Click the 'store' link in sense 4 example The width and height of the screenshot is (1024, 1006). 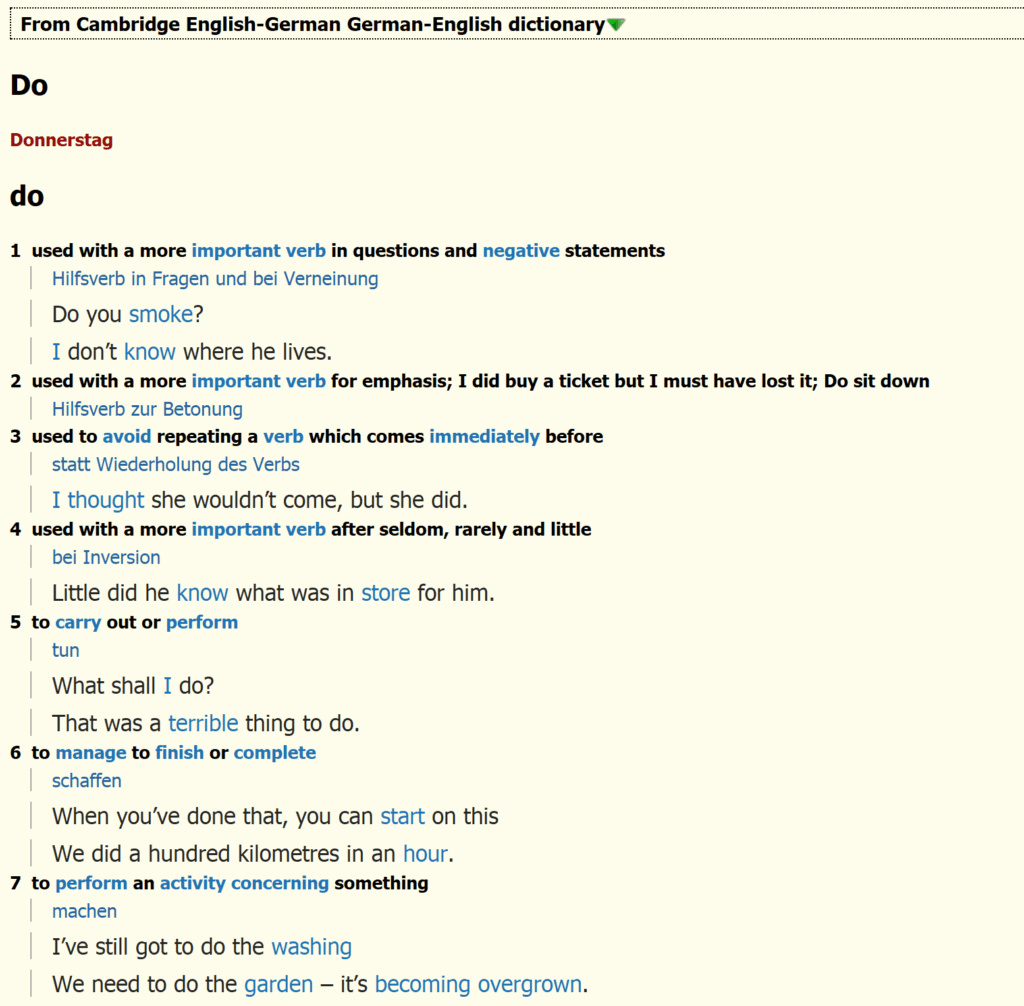pyautogui.click(x=385, y=592)
